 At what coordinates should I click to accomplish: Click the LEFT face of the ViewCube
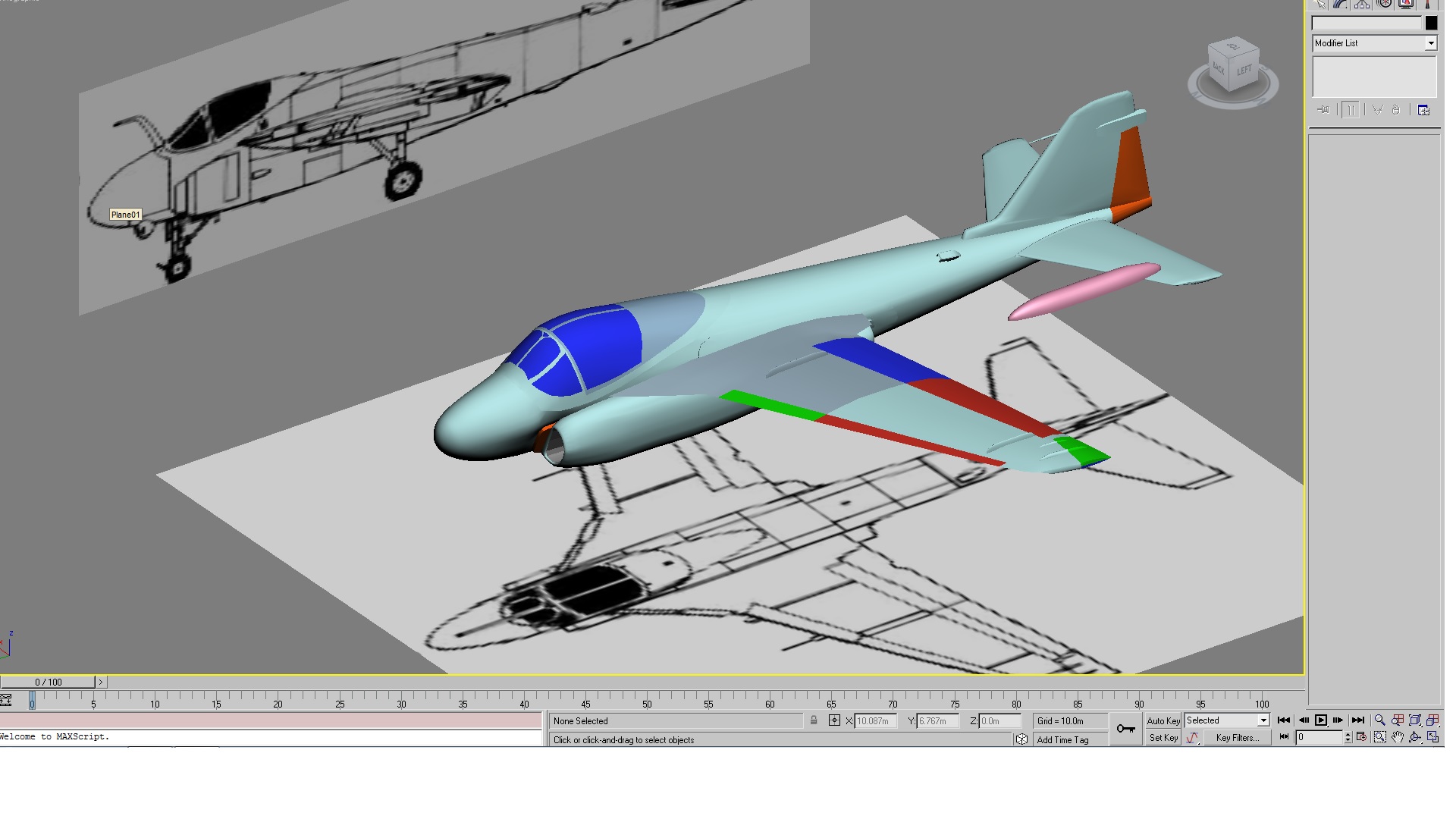pos(1244,71)
